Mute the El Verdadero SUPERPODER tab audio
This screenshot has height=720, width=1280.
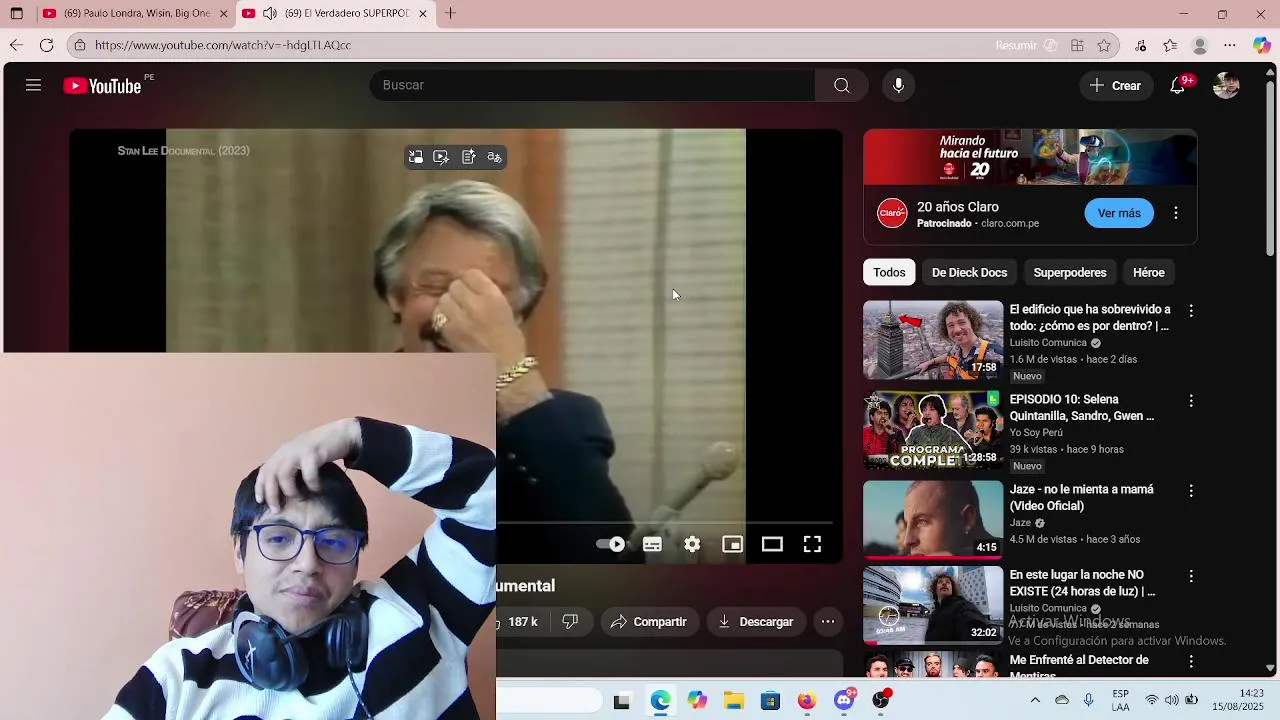click(x=269, y=14)
